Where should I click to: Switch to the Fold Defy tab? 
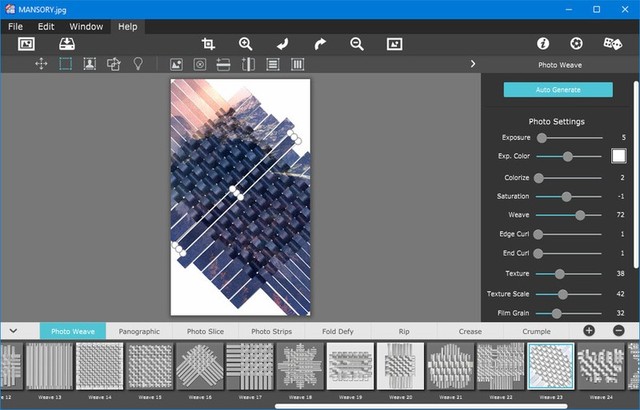point(339,331)
